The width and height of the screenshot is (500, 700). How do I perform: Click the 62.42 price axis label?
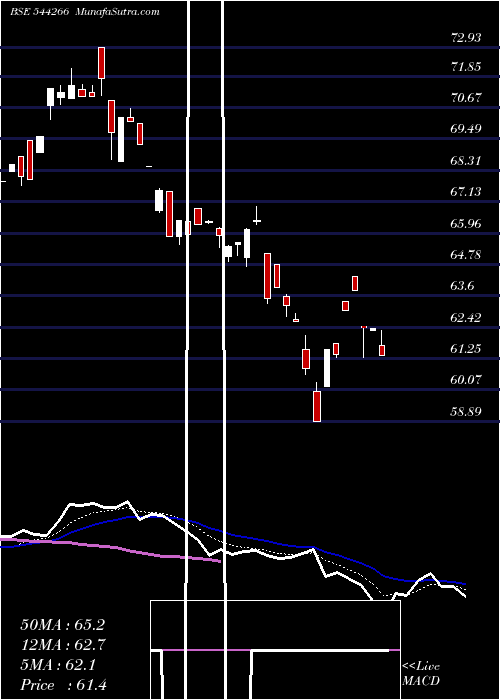[467, 317]
